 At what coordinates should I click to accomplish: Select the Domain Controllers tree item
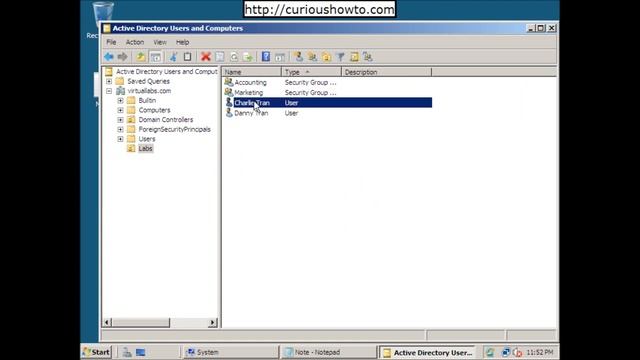(166, 120)
